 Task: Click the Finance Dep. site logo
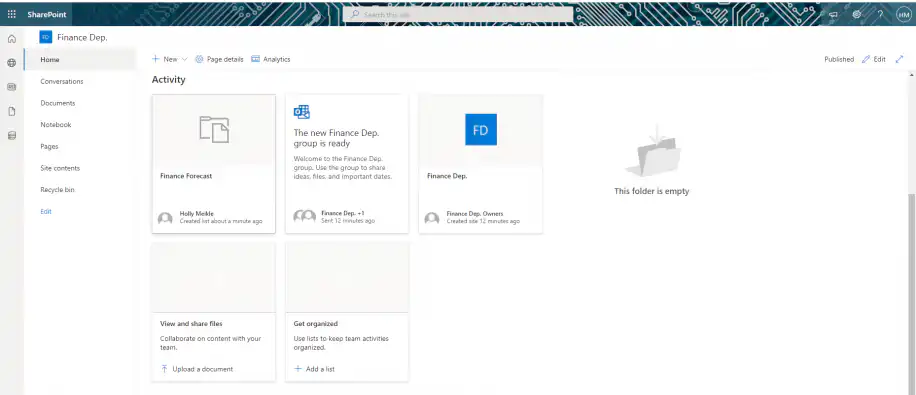pyautogui.click(x=46, y=37)
